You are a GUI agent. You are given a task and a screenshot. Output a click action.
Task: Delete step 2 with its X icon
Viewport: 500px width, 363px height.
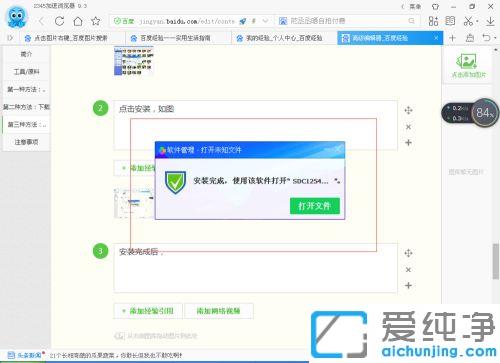408,127
